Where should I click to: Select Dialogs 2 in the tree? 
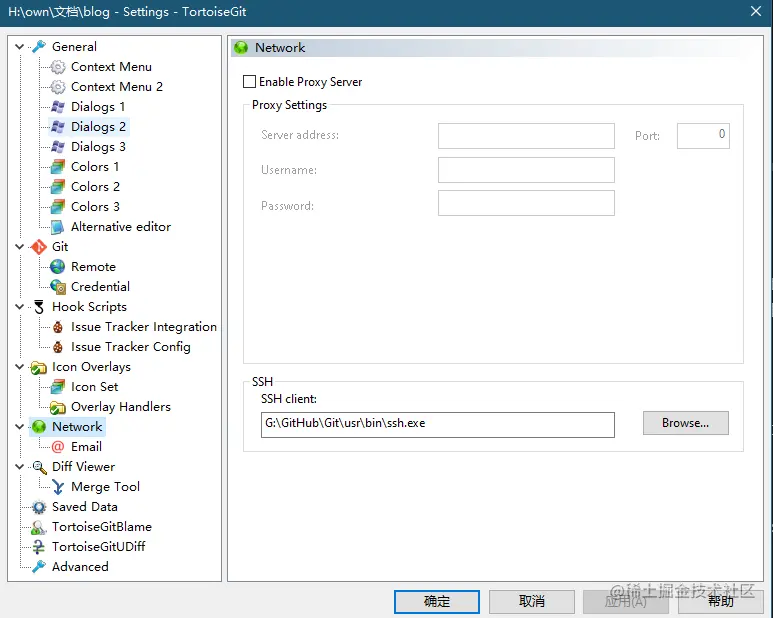click(98, 127)
